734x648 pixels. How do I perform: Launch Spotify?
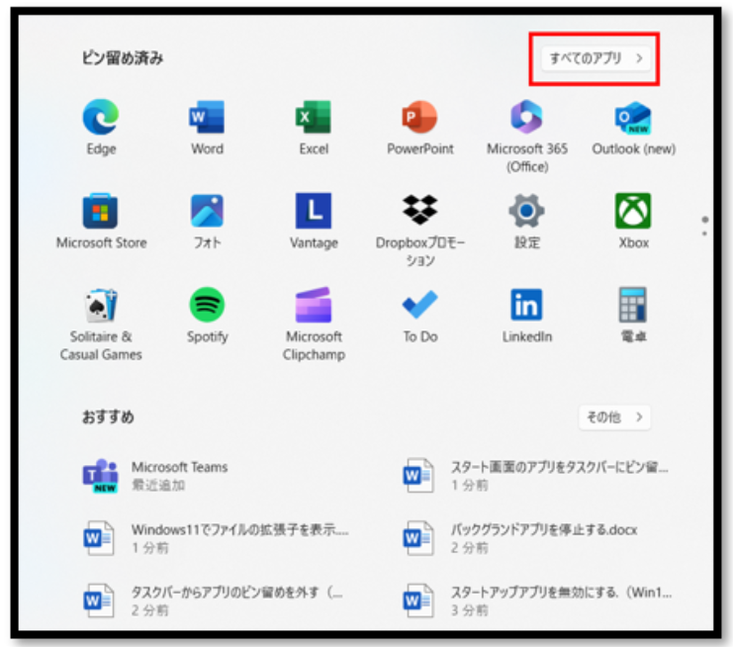click(x=207, y=316)
